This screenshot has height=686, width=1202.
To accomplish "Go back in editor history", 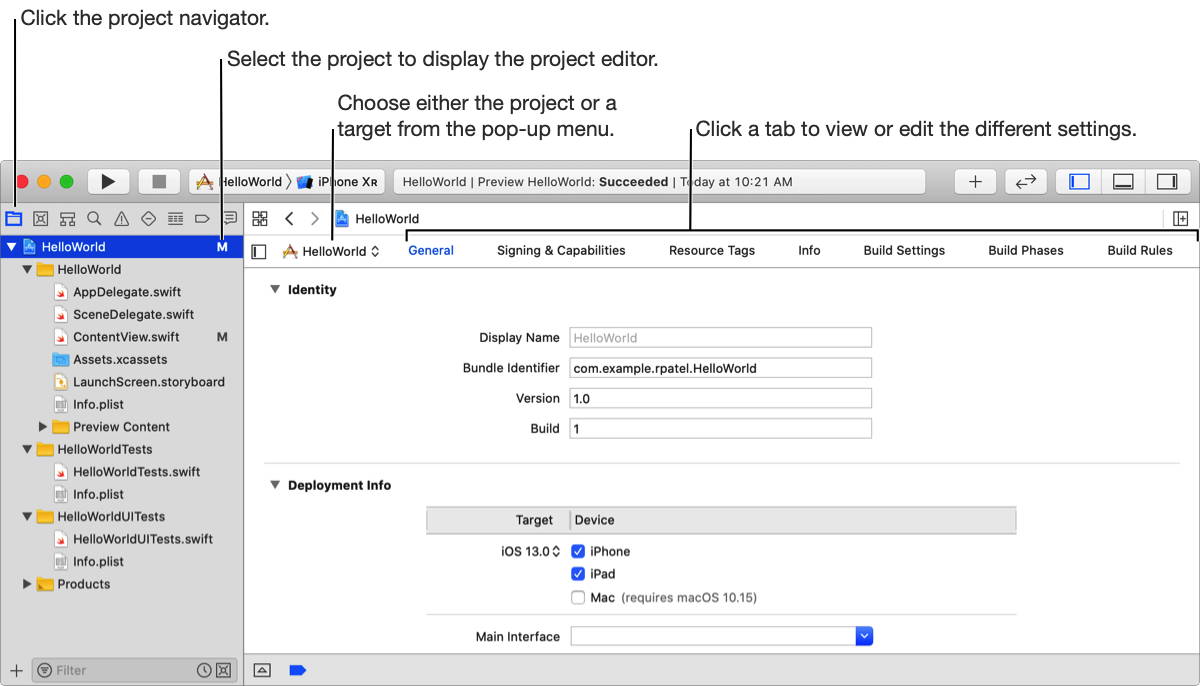I will coord(289,218).
